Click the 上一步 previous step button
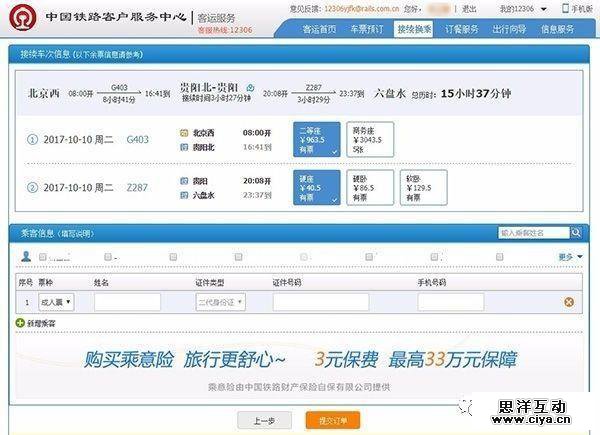This screenshot has width=600, height=435. (264, 421)
